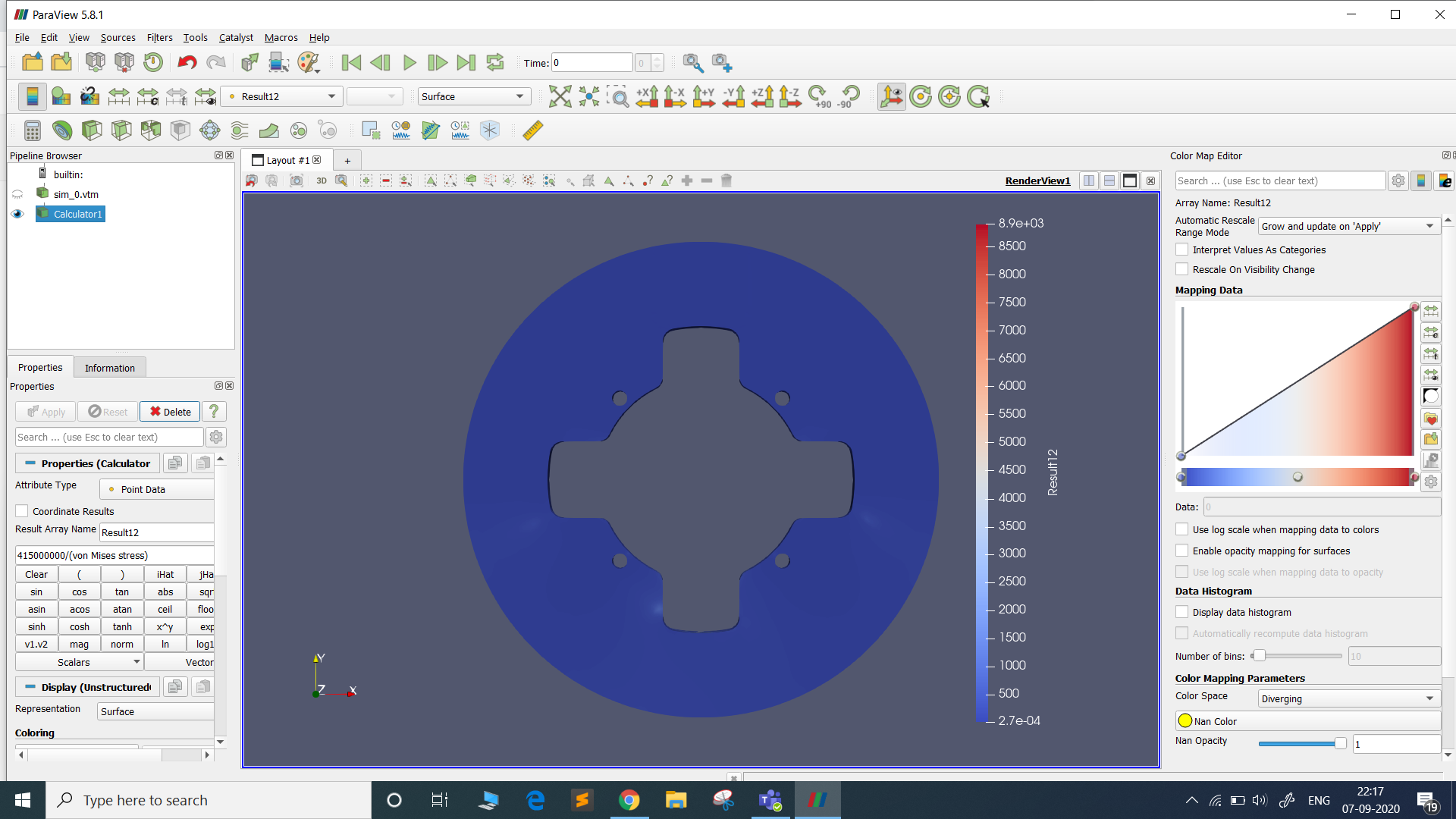
Task: Click the Calculator filter icon
Action: pos(32,130)
